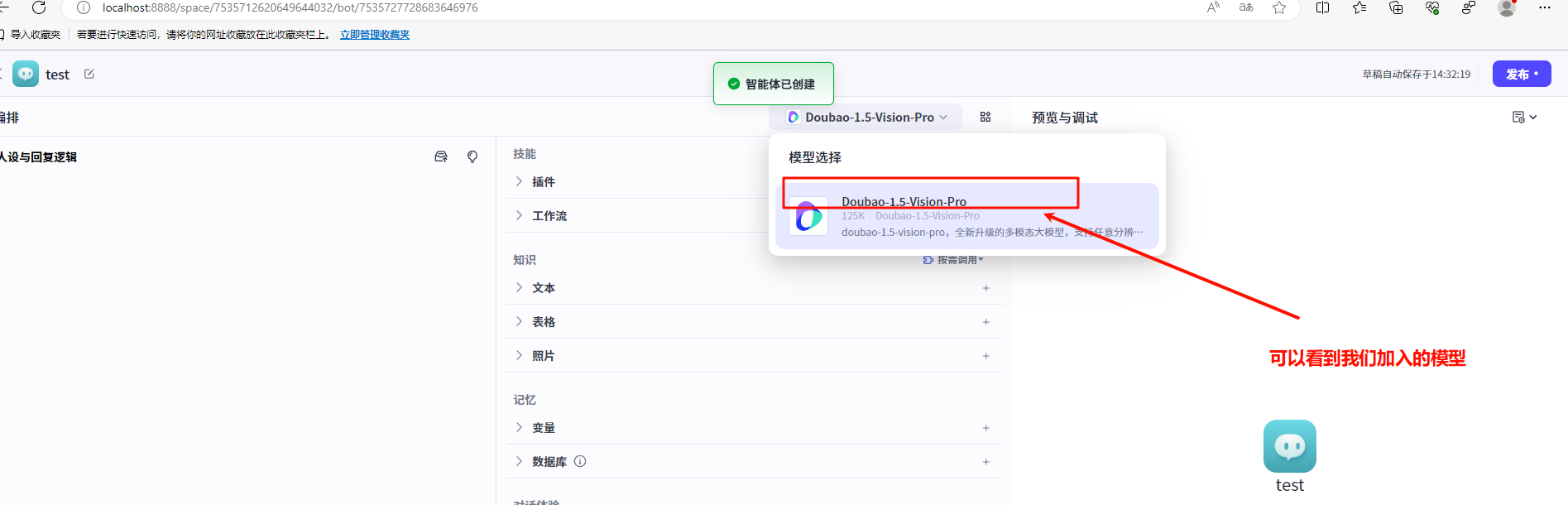Image resolution: width=1568 pixels, height=505 pixels.
Task: Open the favorites list icon
Action: [1359, 7]
